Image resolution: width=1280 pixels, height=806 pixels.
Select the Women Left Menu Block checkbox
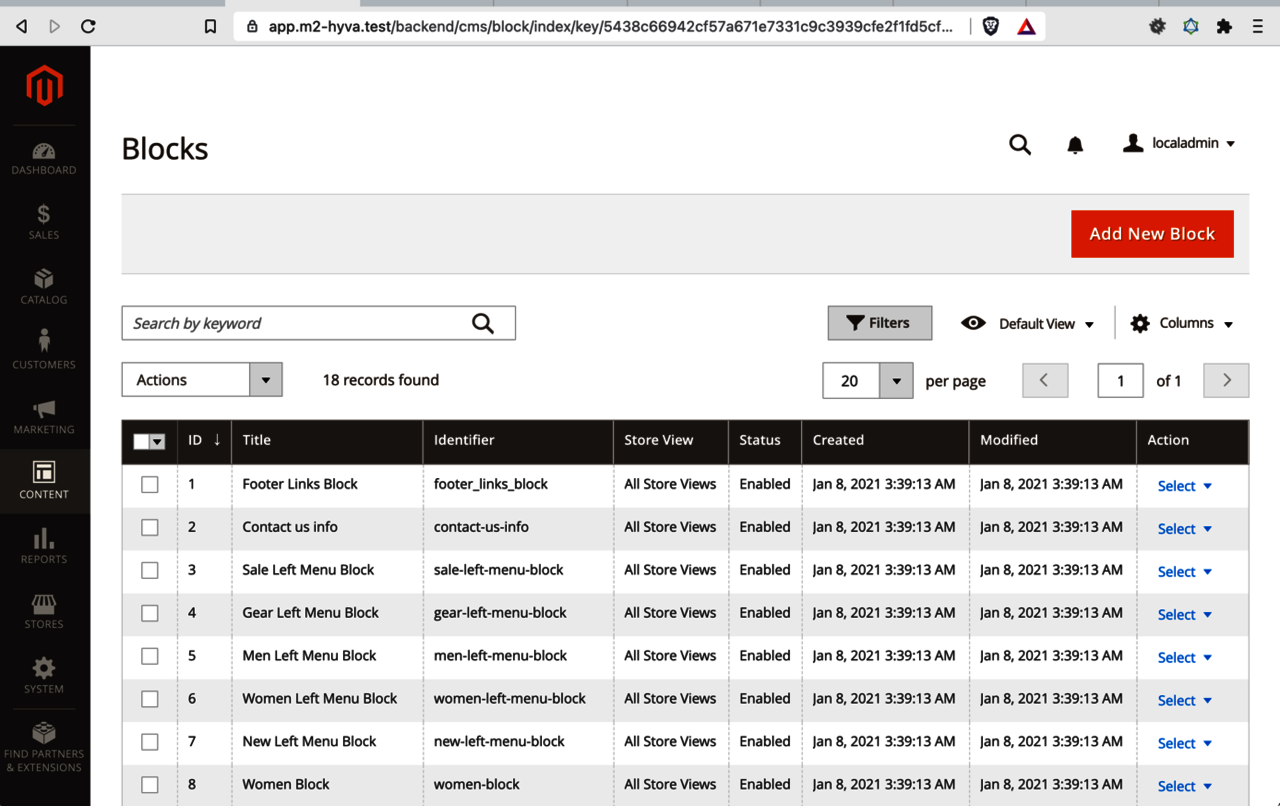coord(150,700)
